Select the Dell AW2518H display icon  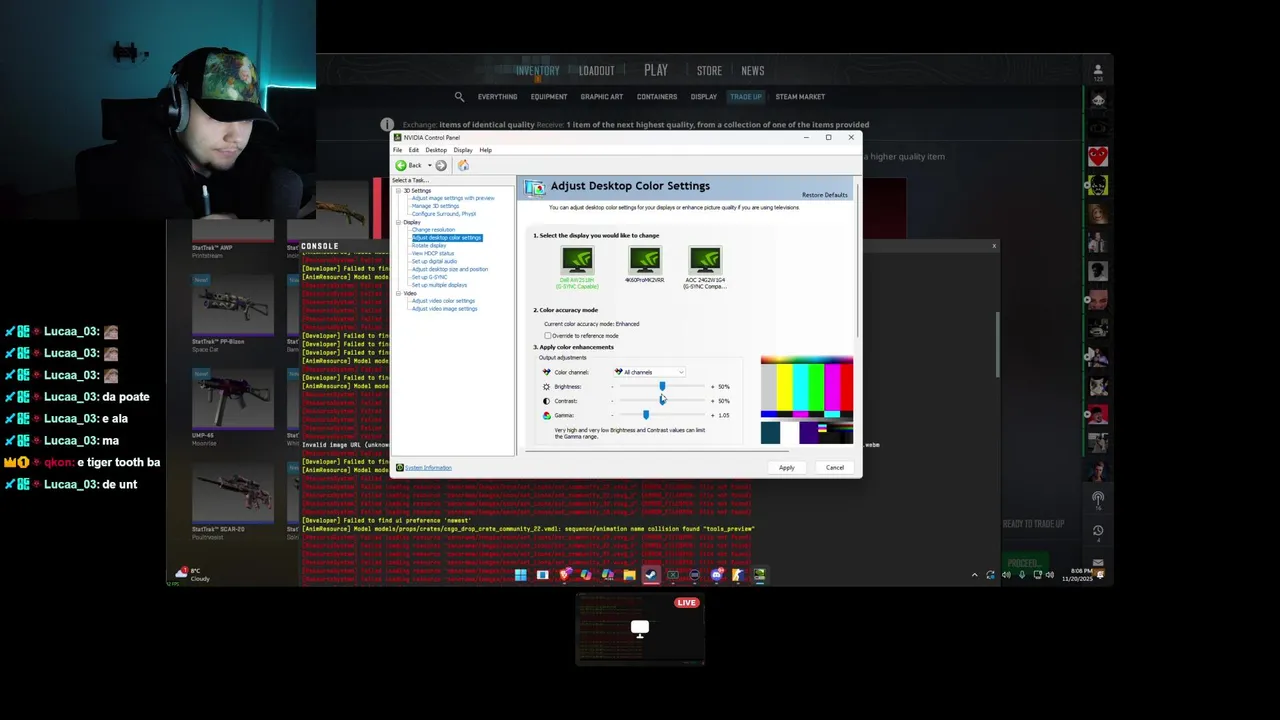pyautogui.click(x=577, y=261)
